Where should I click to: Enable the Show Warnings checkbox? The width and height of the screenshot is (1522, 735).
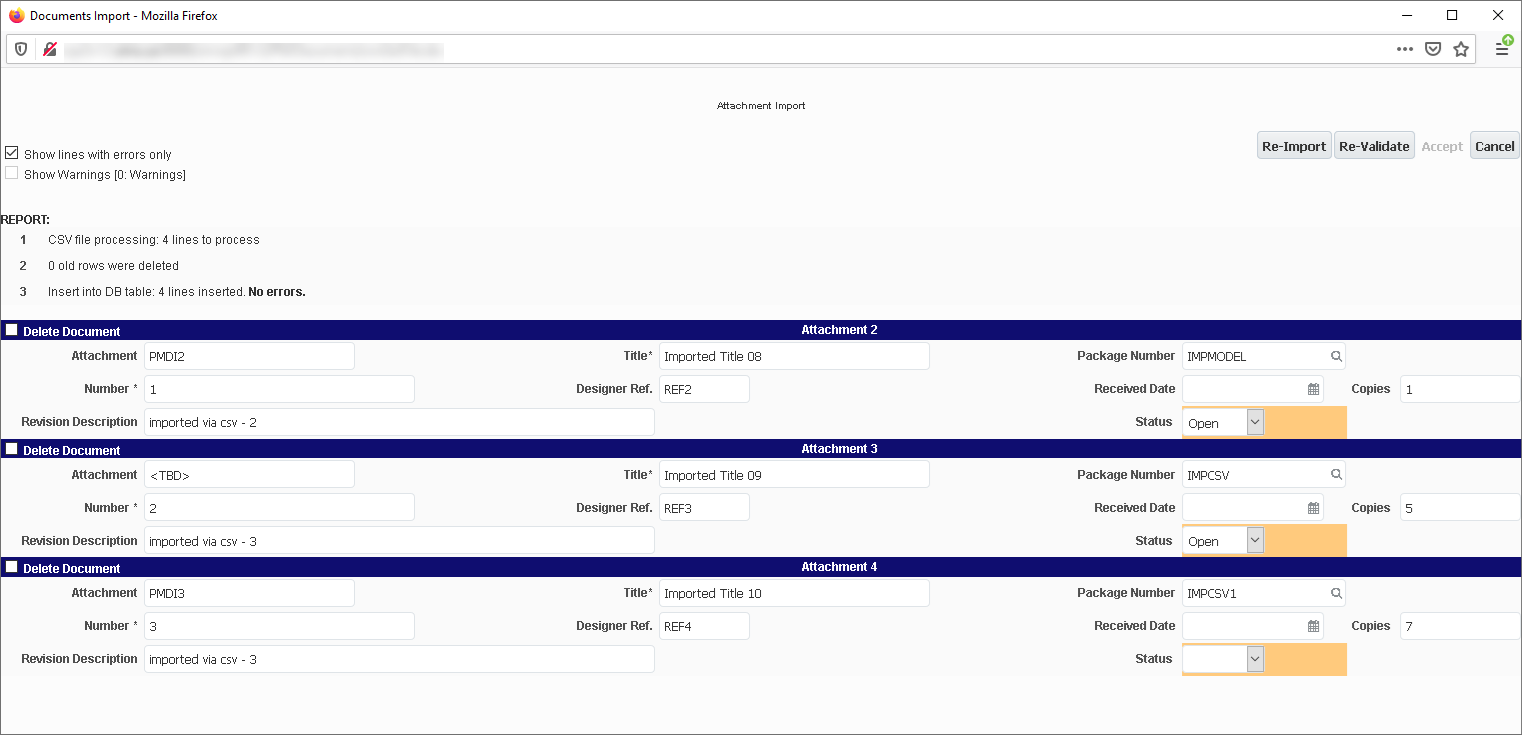click(11, 172)
